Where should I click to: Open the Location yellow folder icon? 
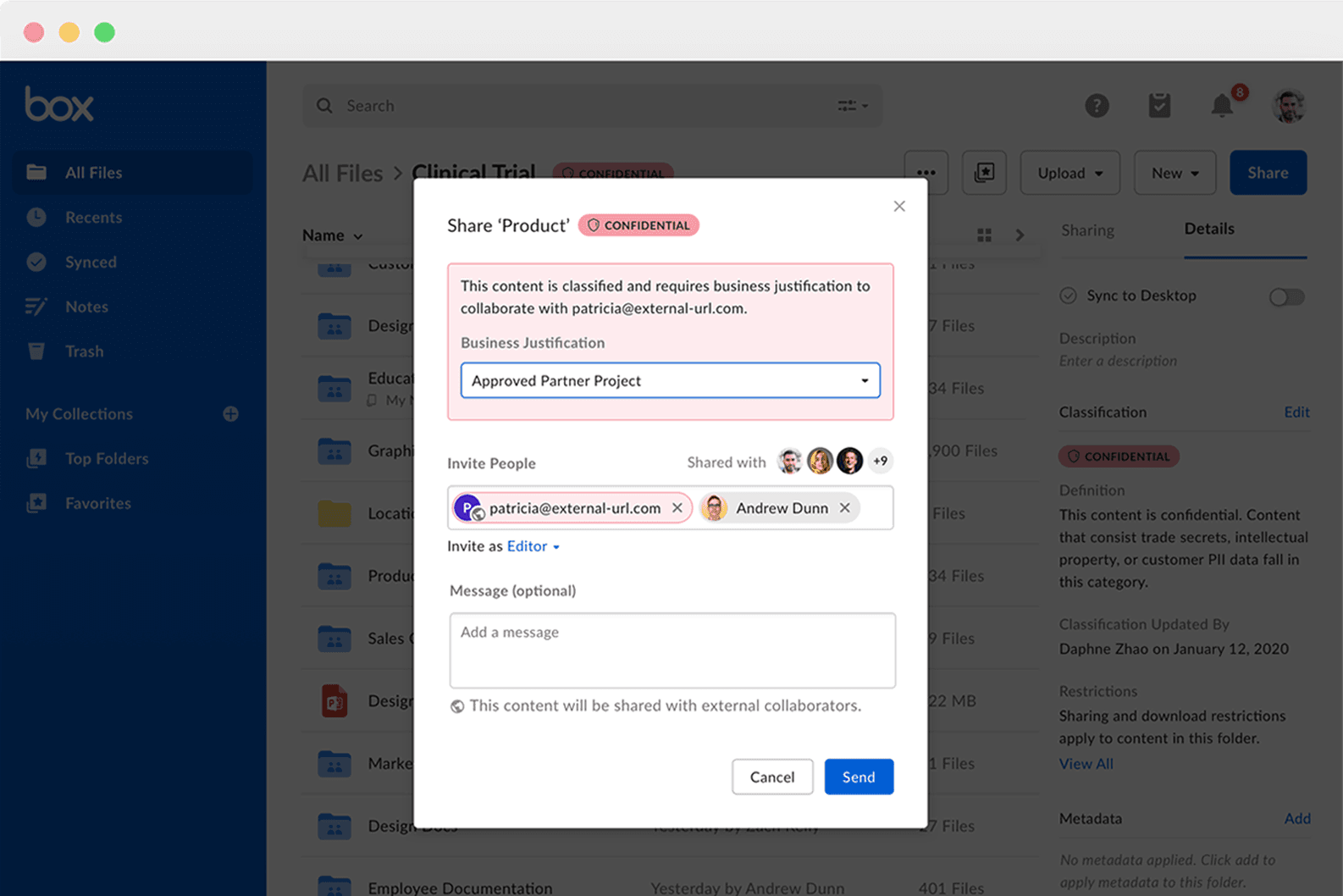pos(334,513)
